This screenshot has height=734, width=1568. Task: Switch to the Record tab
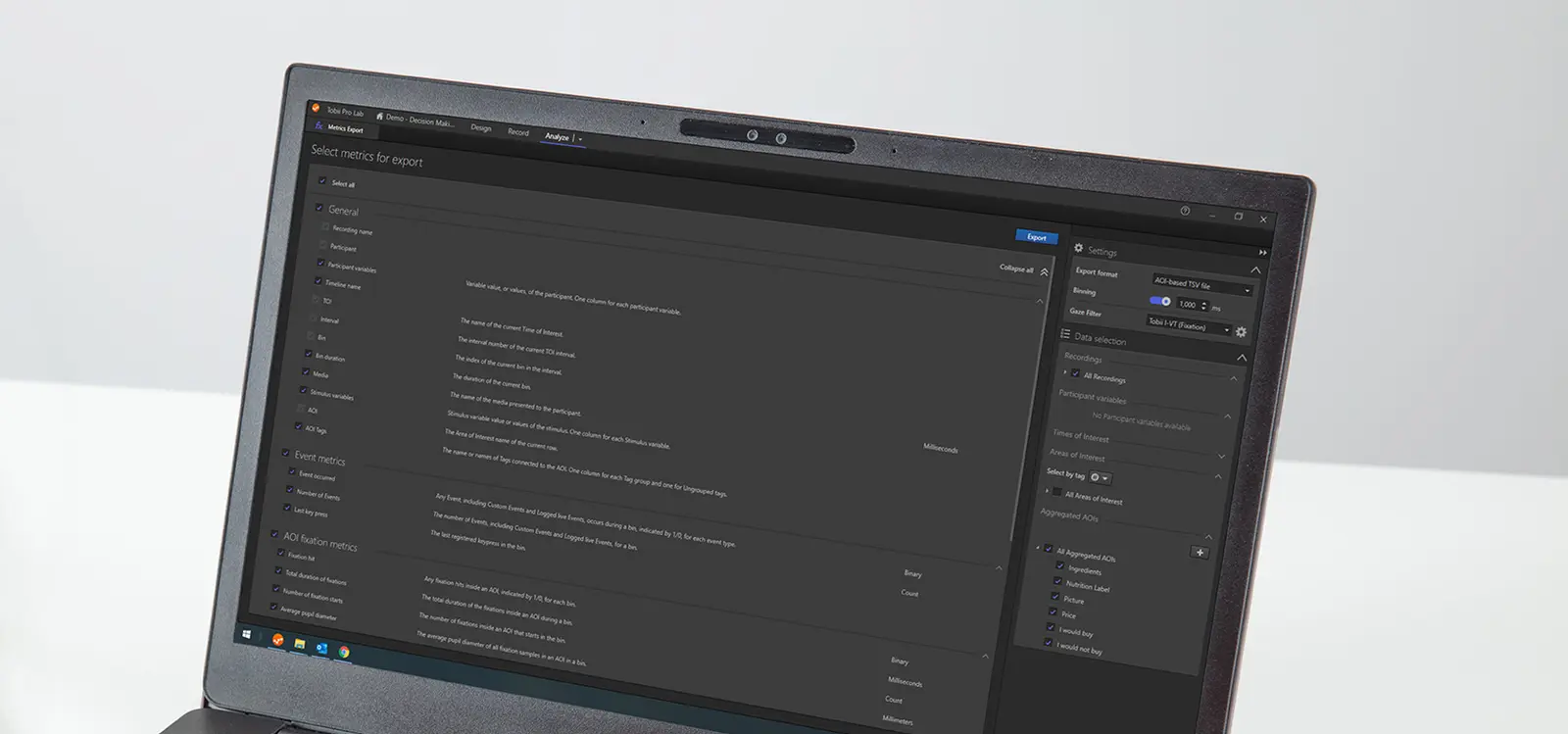point(517,132)
